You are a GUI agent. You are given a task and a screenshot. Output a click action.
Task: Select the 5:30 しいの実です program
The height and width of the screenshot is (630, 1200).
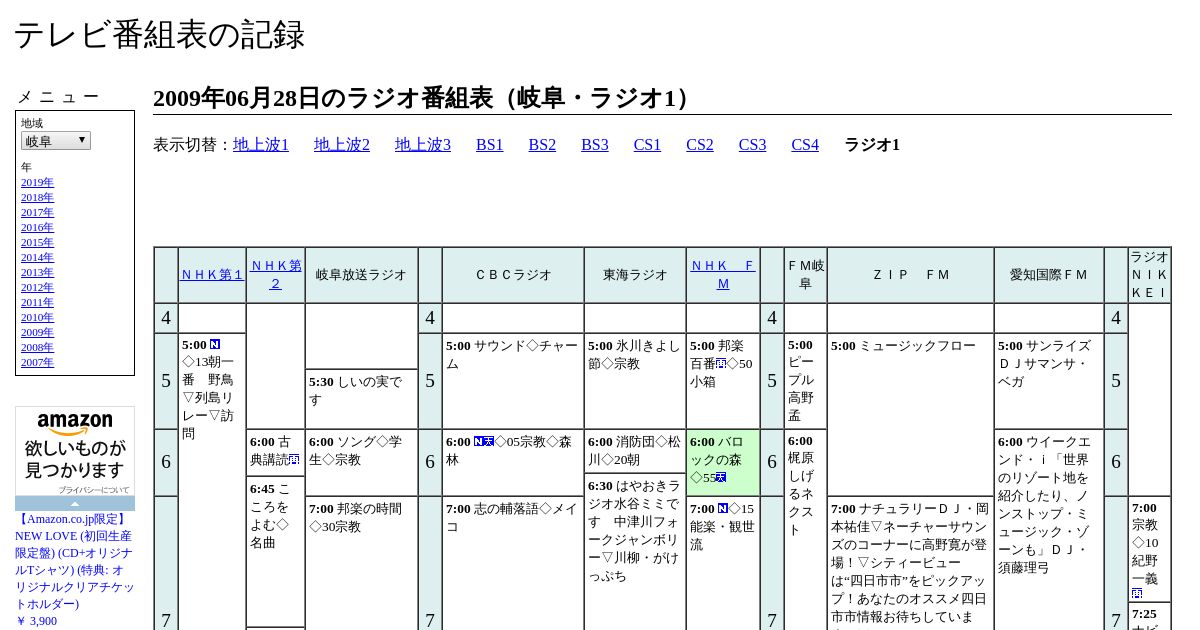coord(361,398)
